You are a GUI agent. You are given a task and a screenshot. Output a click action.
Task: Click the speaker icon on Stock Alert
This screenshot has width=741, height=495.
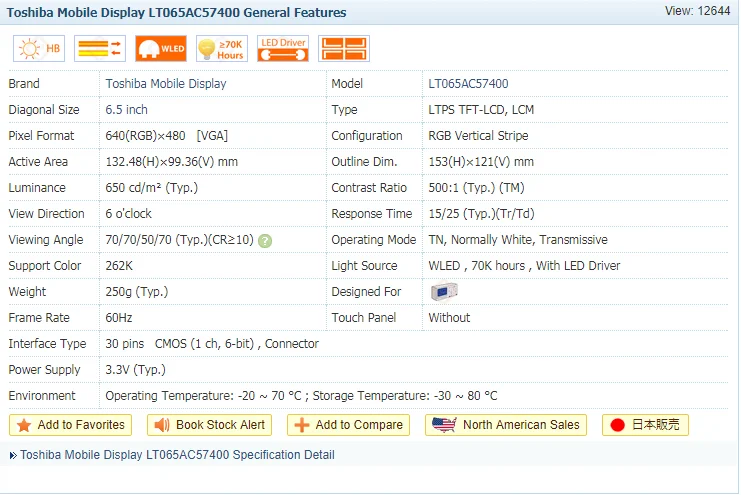(x=162, y=425)
